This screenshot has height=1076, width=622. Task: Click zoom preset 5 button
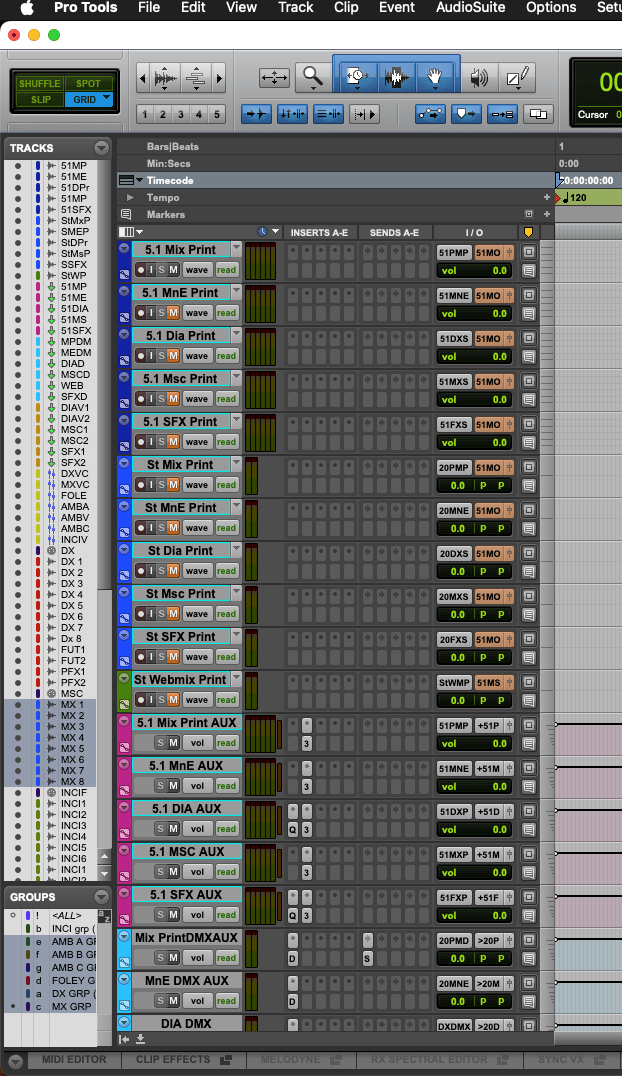tap(216, 114)
